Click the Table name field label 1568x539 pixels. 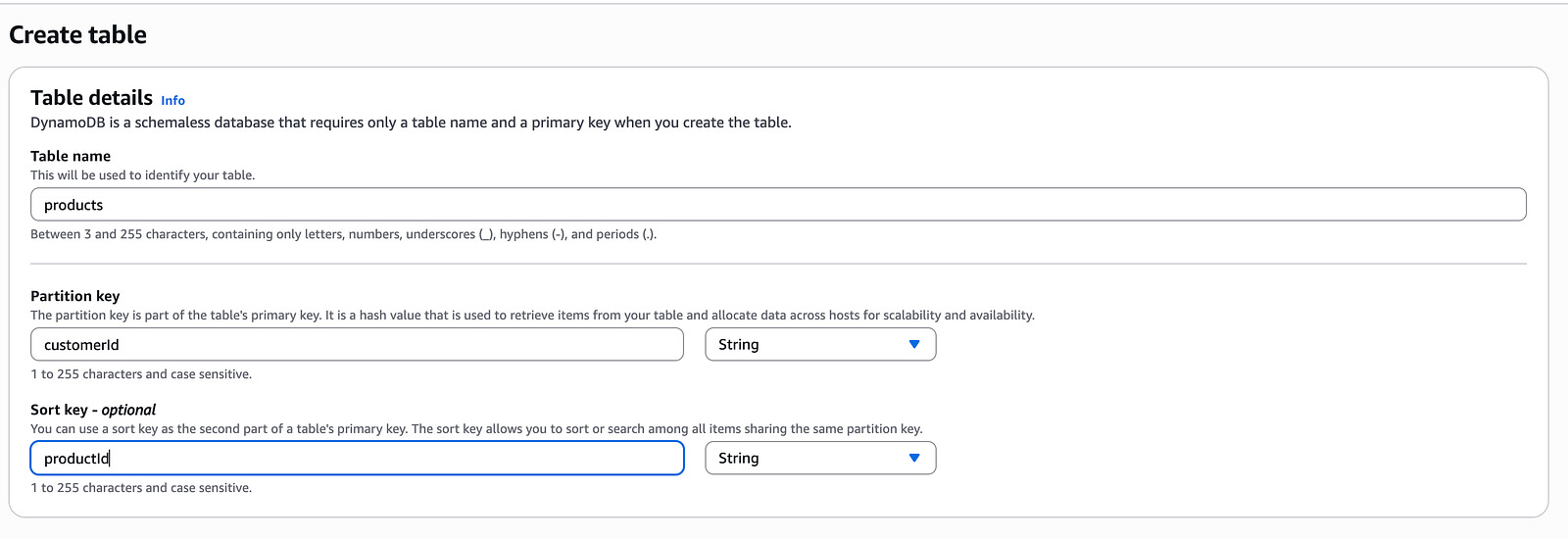pyautogui.click(x=71, y=156)
